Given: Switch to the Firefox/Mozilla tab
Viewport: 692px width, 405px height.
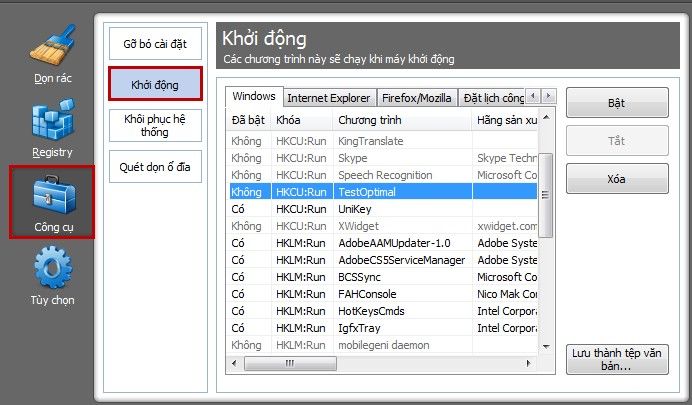Looking at the screenshot, I should pos(417,98).
